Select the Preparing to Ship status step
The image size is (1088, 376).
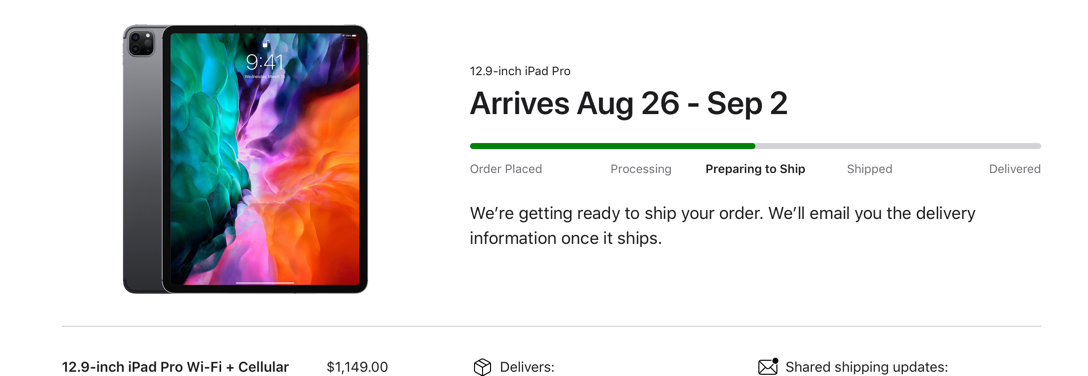point(755,169)
